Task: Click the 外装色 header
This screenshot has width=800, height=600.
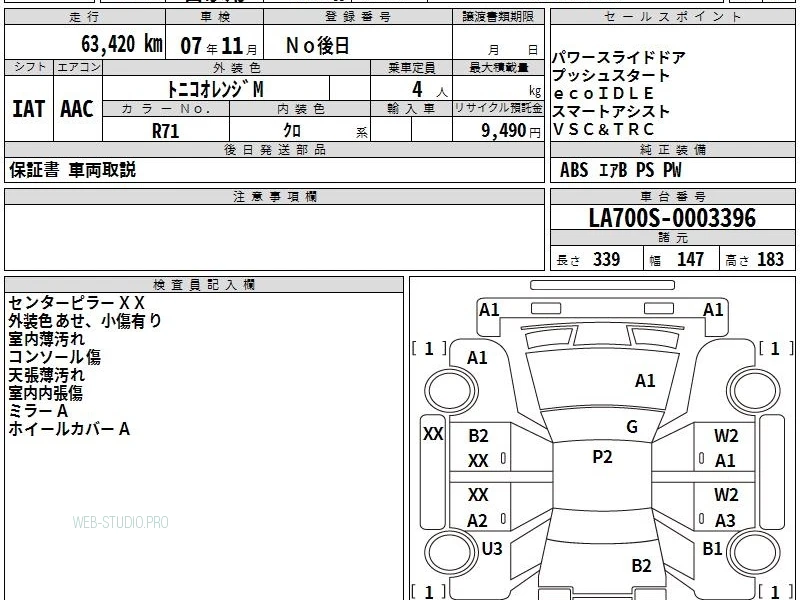Action: point(237,67)
